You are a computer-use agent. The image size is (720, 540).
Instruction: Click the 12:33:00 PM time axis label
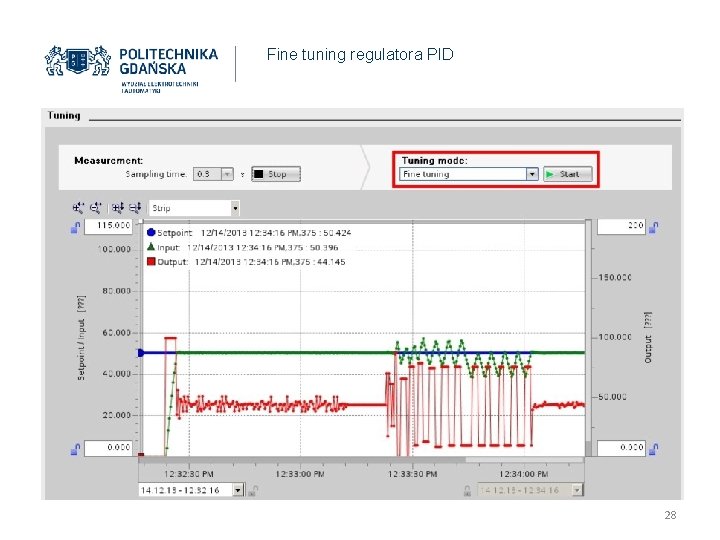click(300, 474)
